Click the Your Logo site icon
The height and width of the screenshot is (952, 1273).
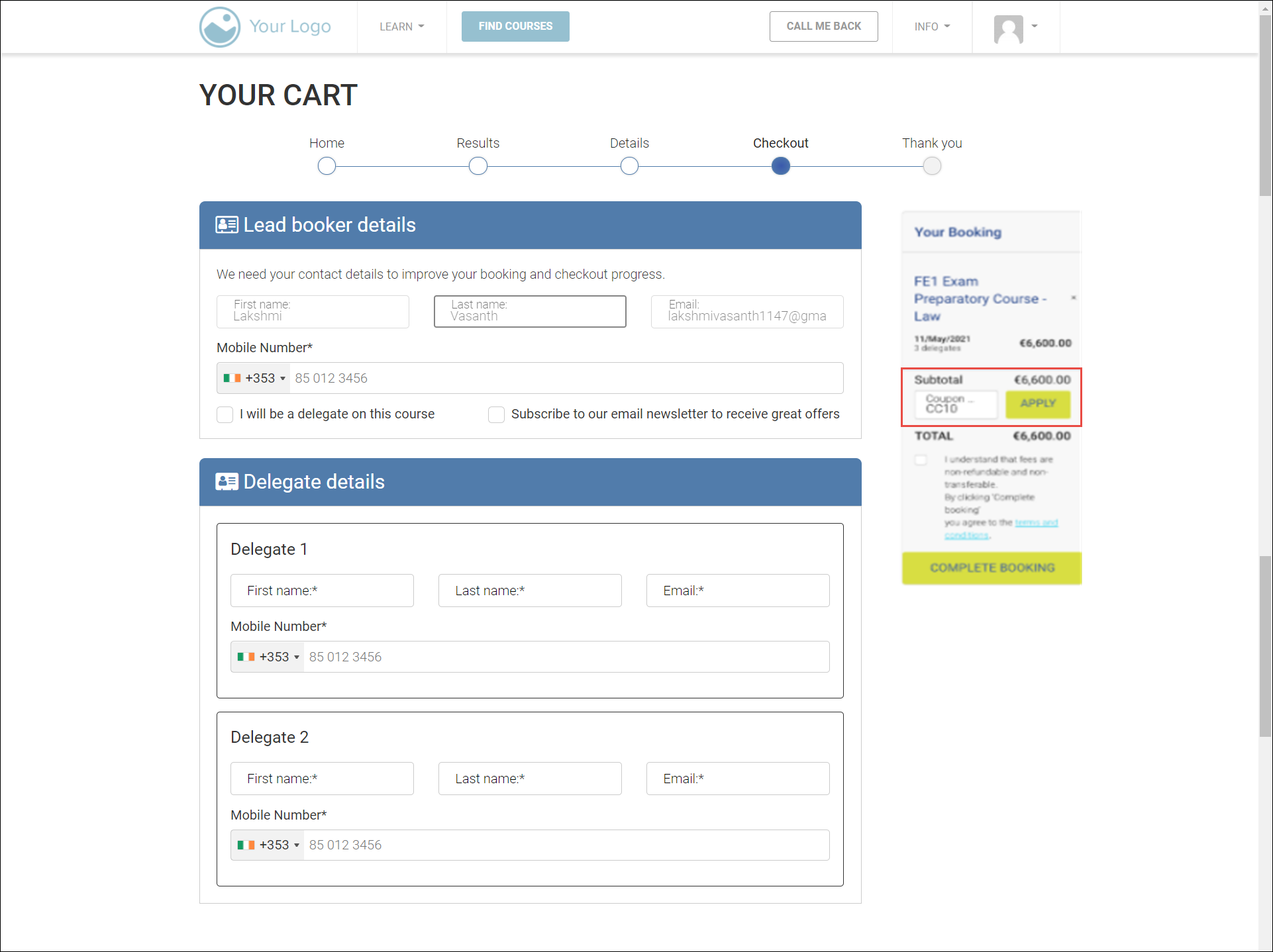click(x=219, y=27)
